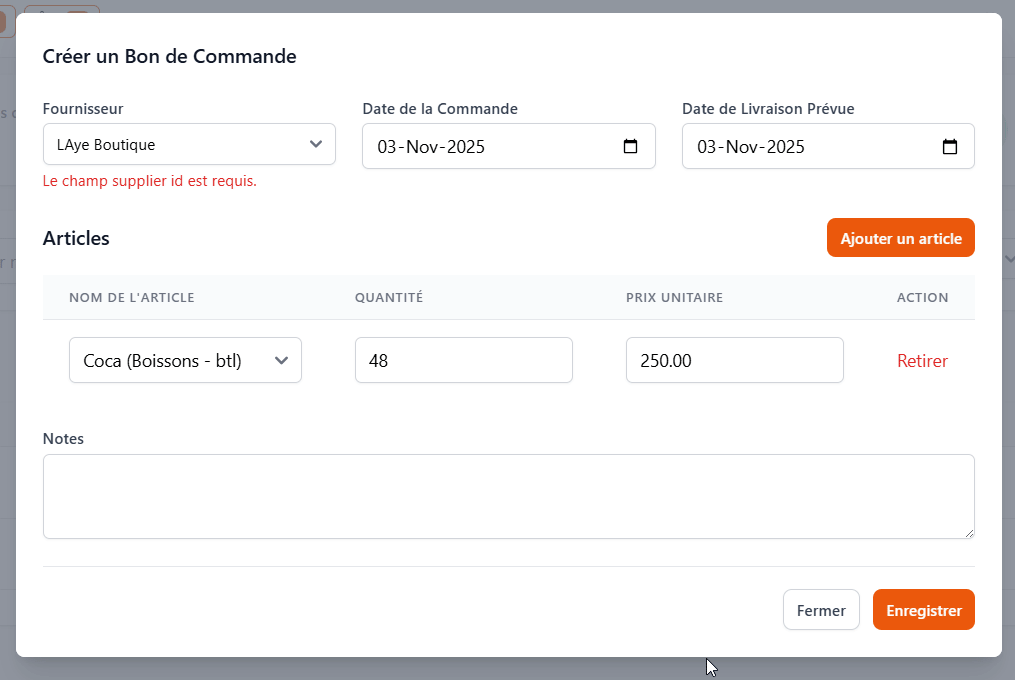Select the day segment in Date de la Commande
The image size is (1015, 680).
[x=387, y=147]
